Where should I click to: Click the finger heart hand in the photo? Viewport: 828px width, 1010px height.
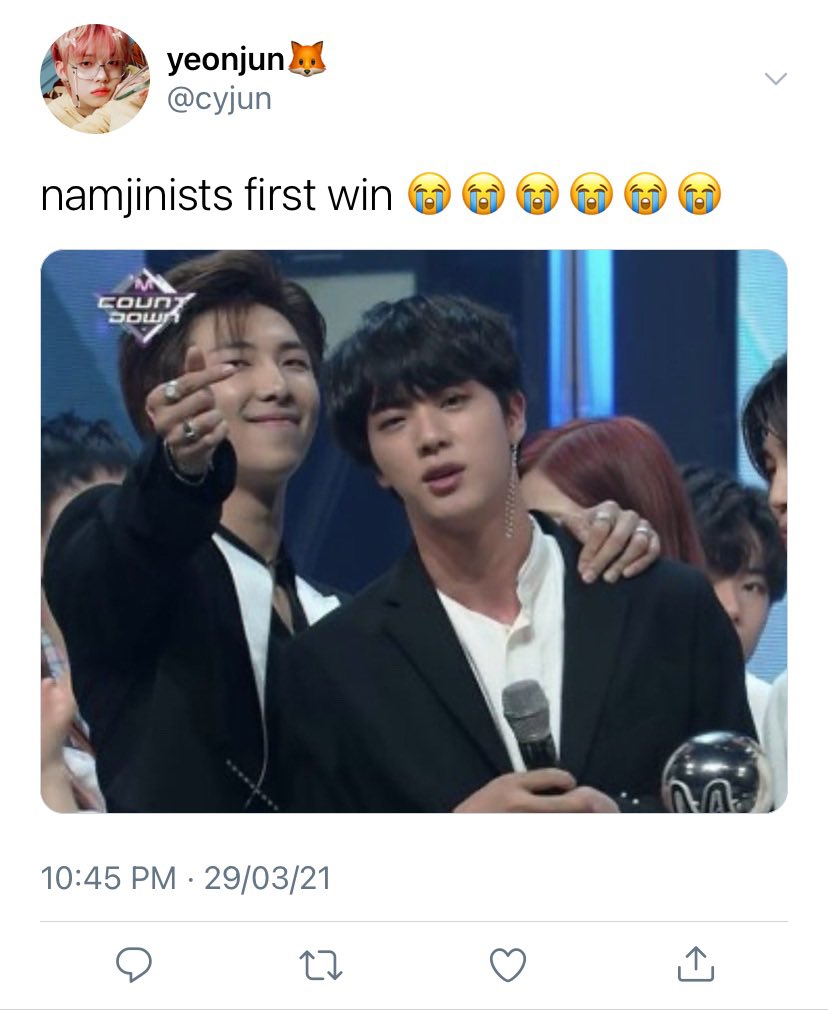tap(188, 403)
